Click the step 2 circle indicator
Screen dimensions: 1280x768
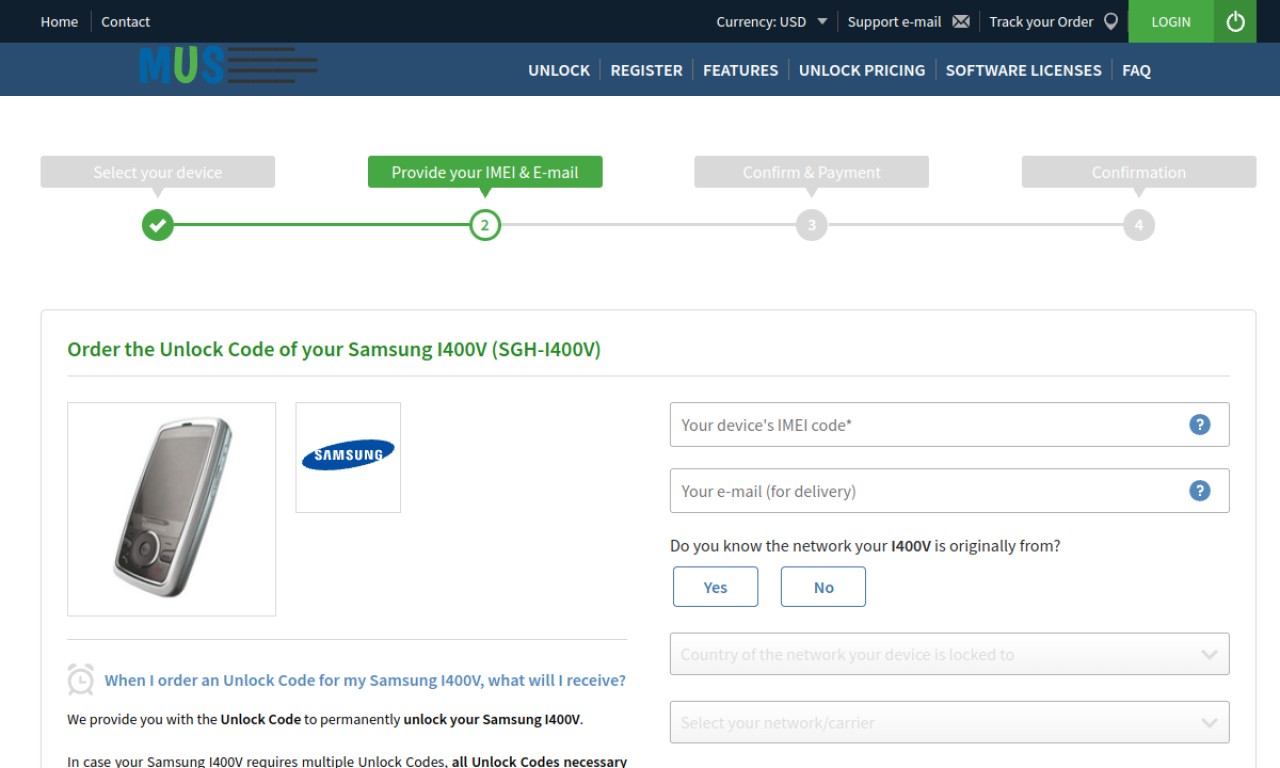click(485, 225)
